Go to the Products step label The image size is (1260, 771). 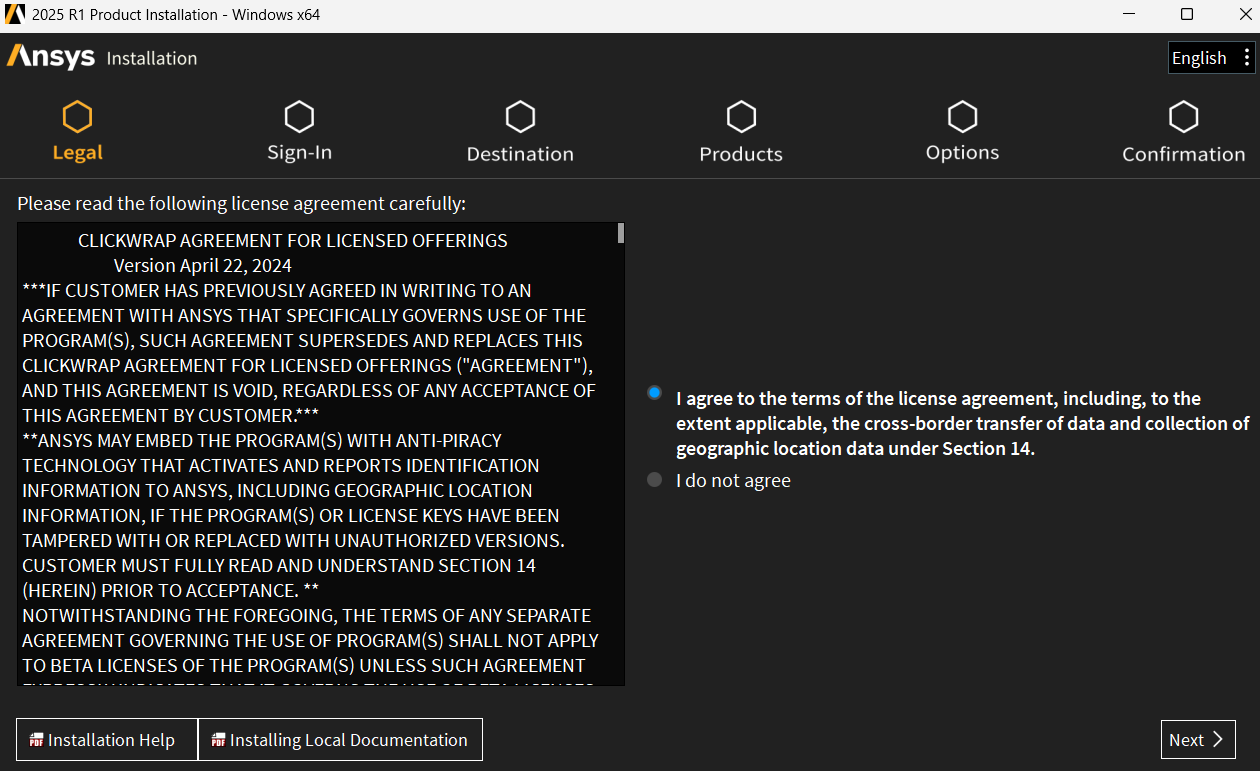tap(741, 154)
